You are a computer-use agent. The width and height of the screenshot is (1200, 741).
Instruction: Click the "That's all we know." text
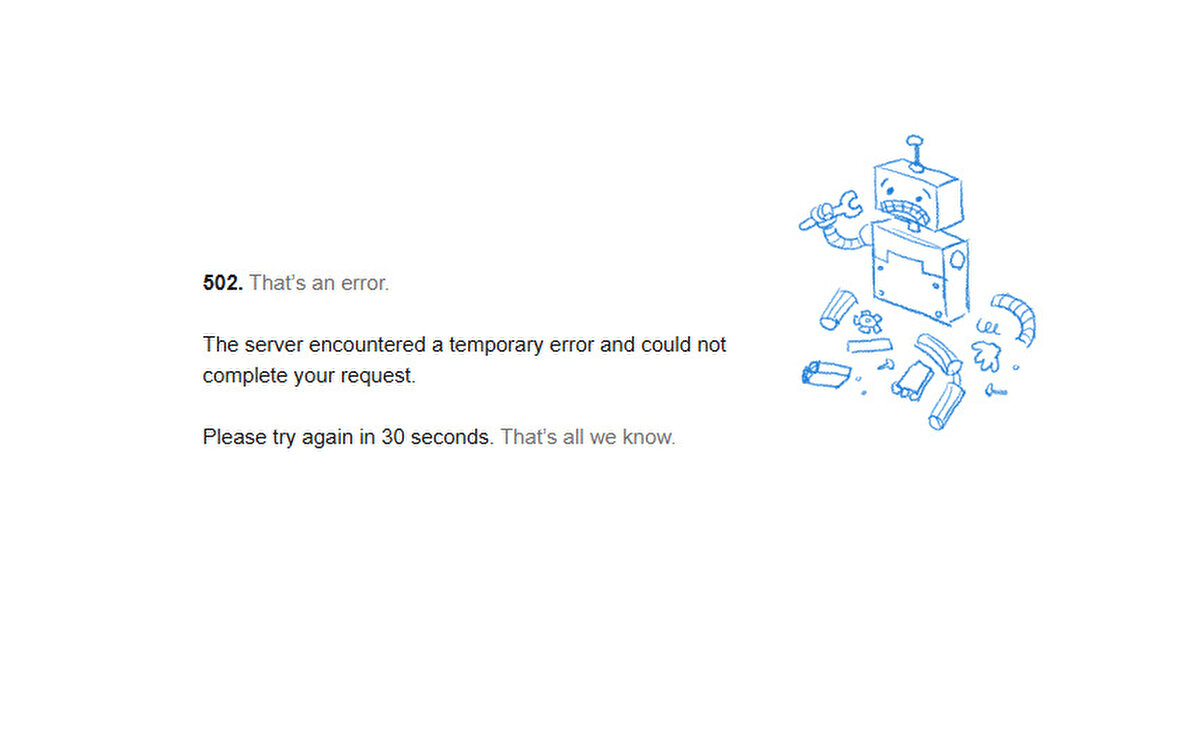tap(588, 438)
